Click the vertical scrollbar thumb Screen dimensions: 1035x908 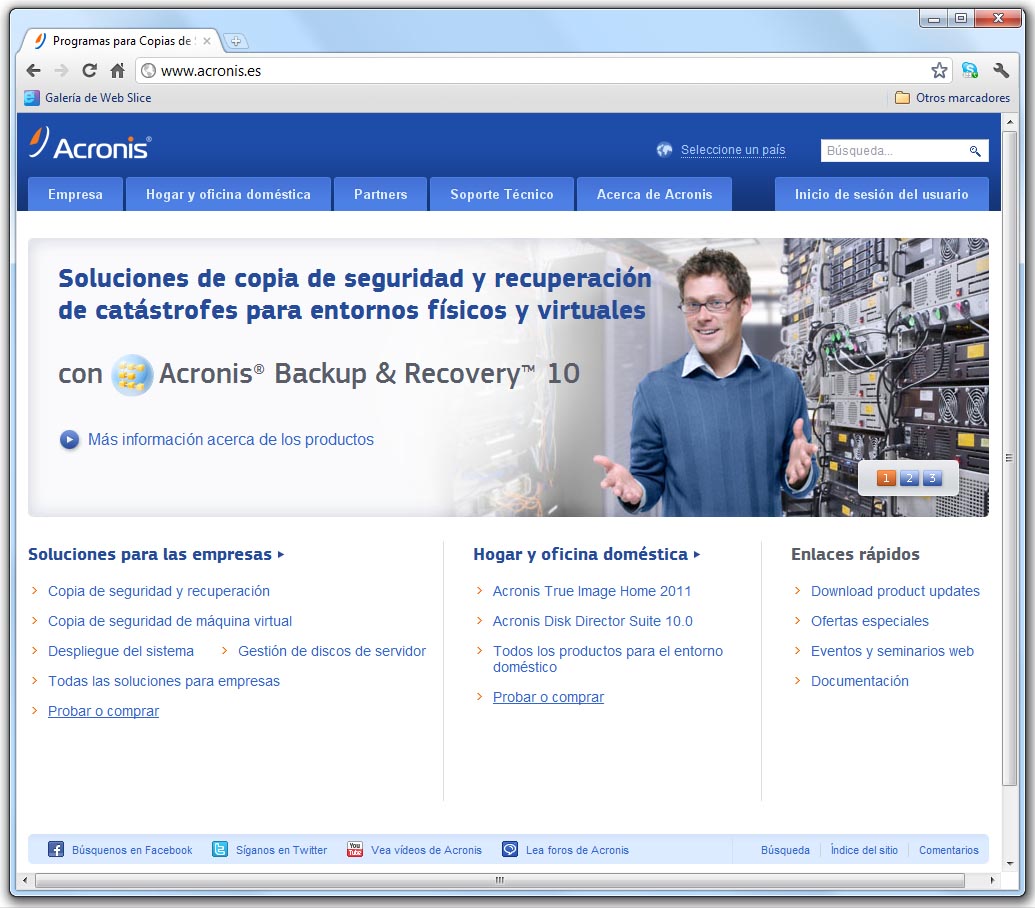point(1009,458)
